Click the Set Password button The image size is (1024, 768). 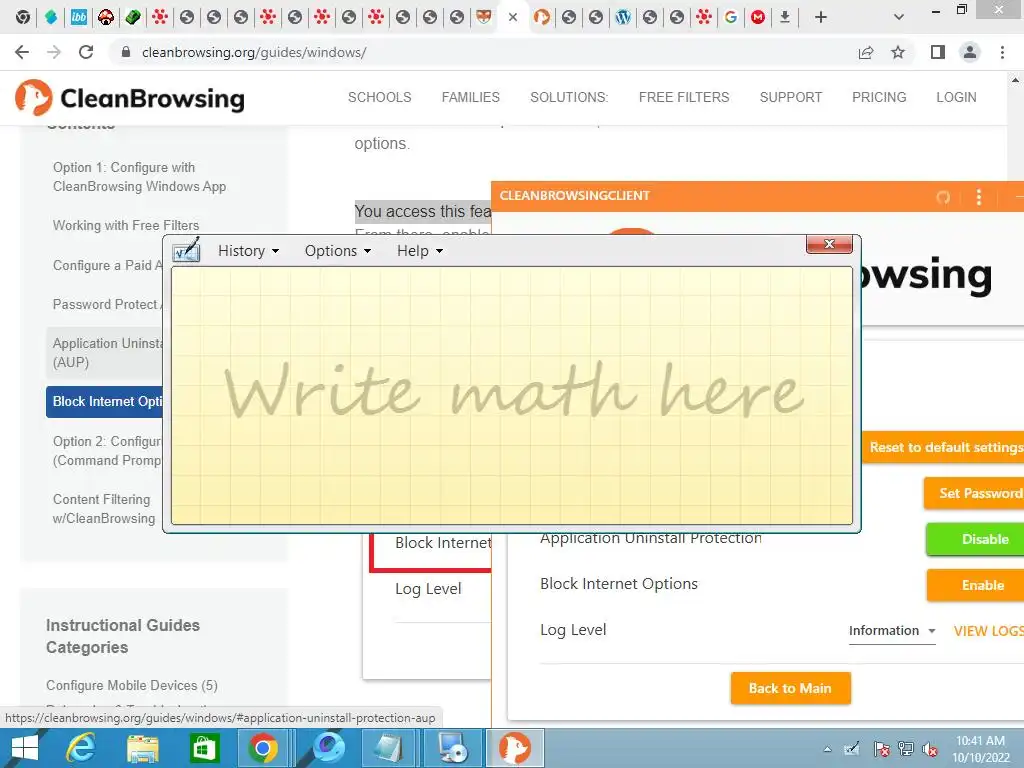pos(974,493)
